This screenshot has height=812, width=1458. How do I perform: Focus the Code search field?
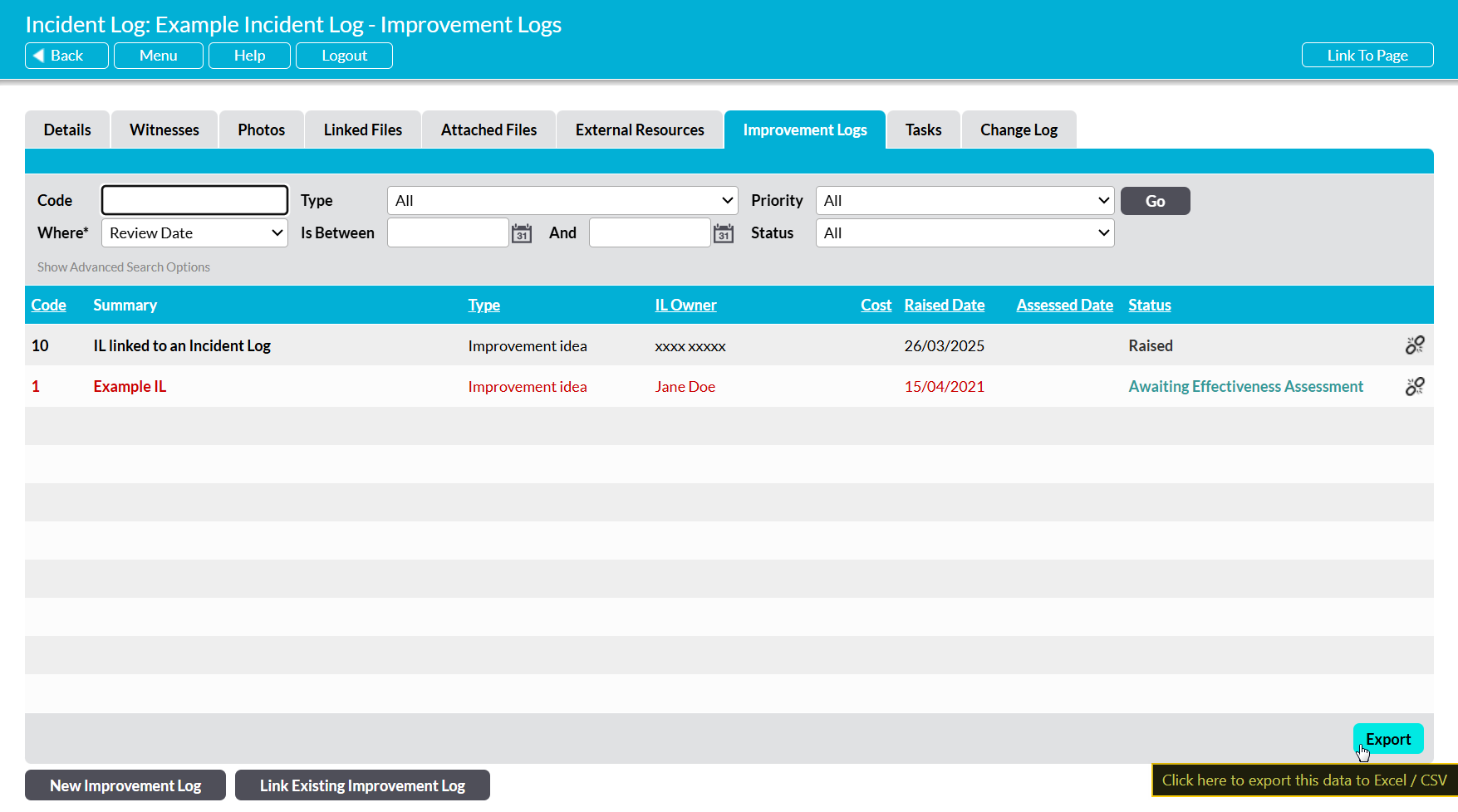click(194, 200)
